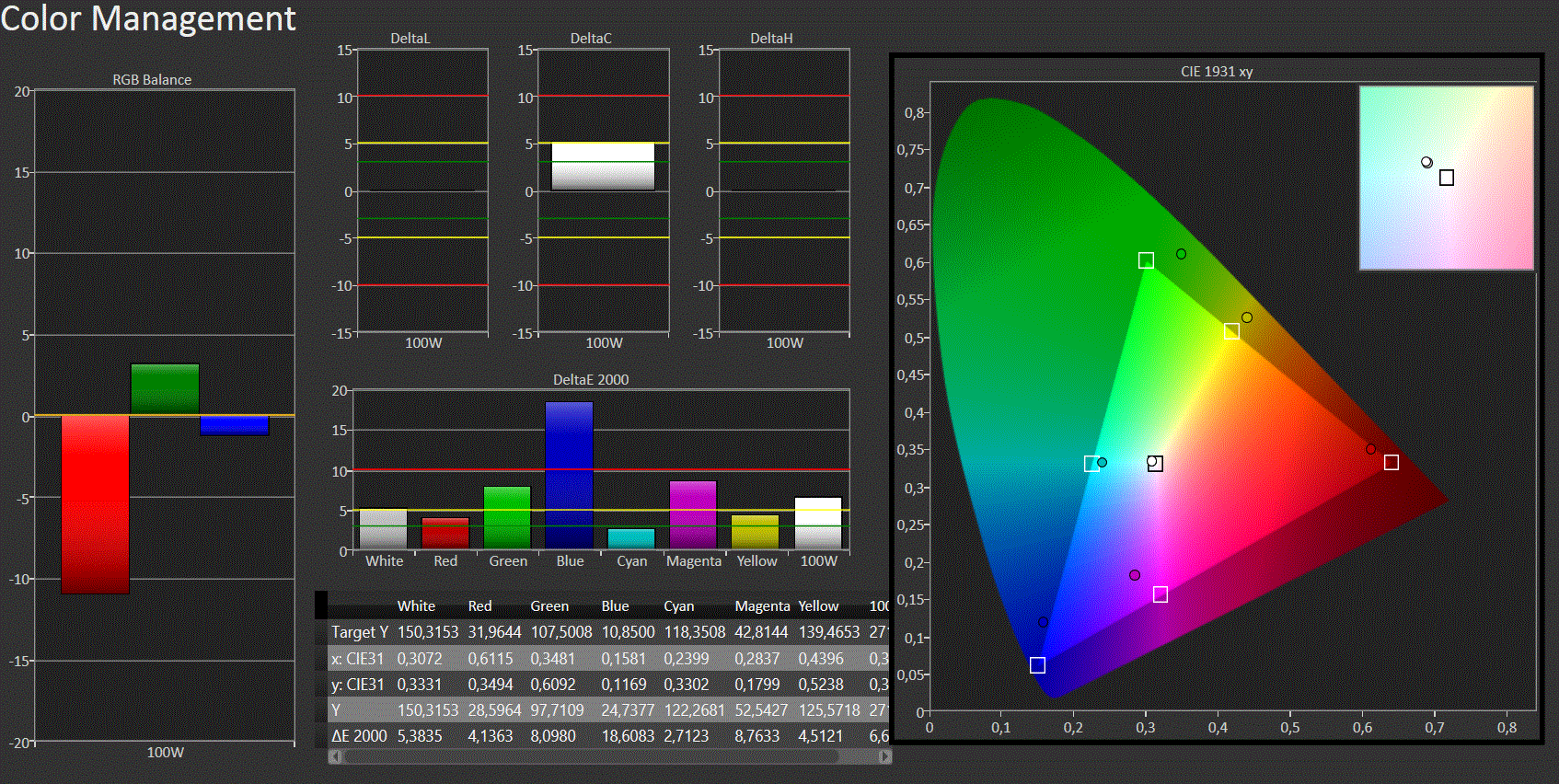The width and height of the screenshot is (1559, 784).
Task: Click the Color Management heading
Action: pos(148,18)
